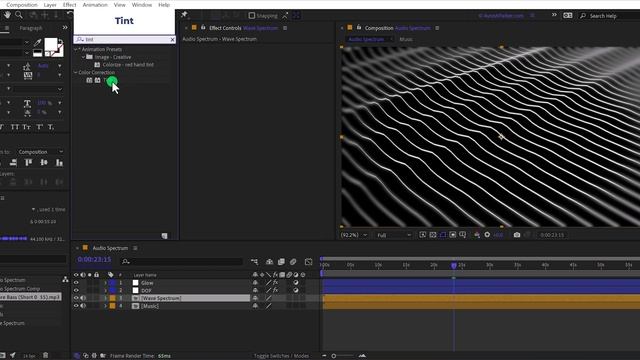Clear the effects search field with the X
Screen dimensions: 640x360
172,40
